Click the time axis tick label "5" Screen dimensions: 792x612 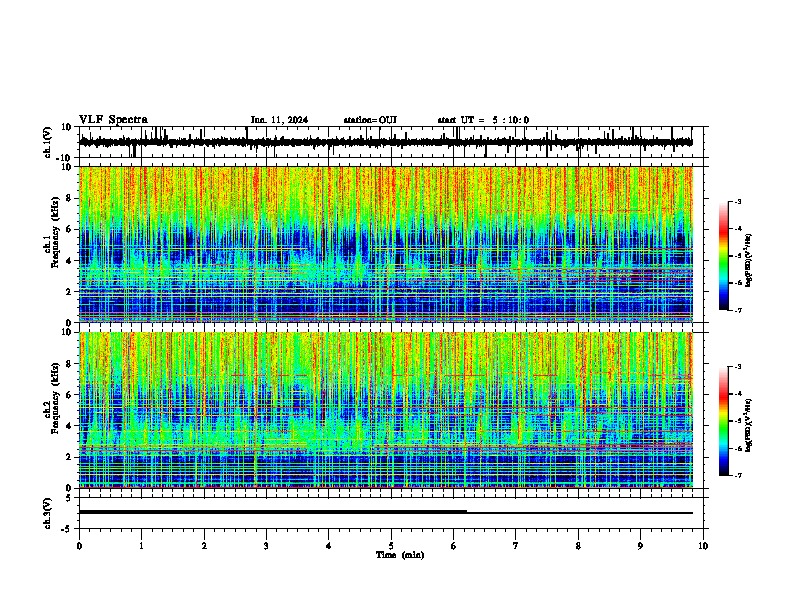(x=391, y=546)
